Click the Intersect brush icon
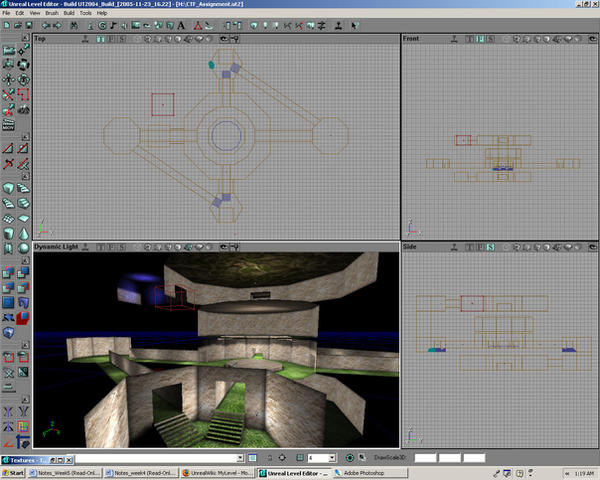Image resolution: width=600 pixels, height=480 pixels. 8,287
